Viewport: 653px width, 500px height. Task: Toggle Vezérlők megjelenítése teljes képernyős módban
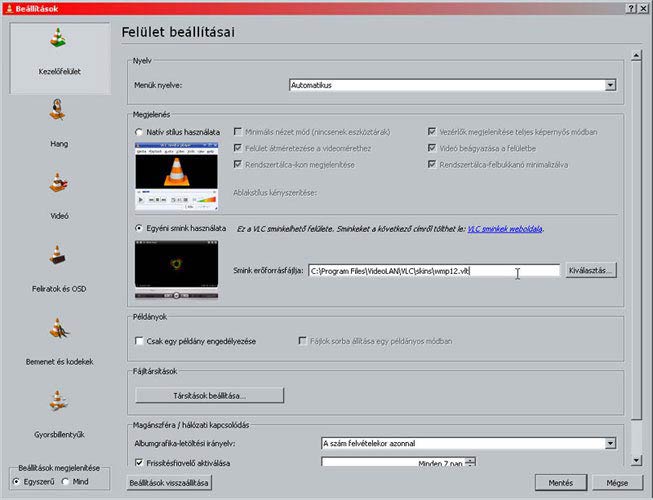point(432,132)
